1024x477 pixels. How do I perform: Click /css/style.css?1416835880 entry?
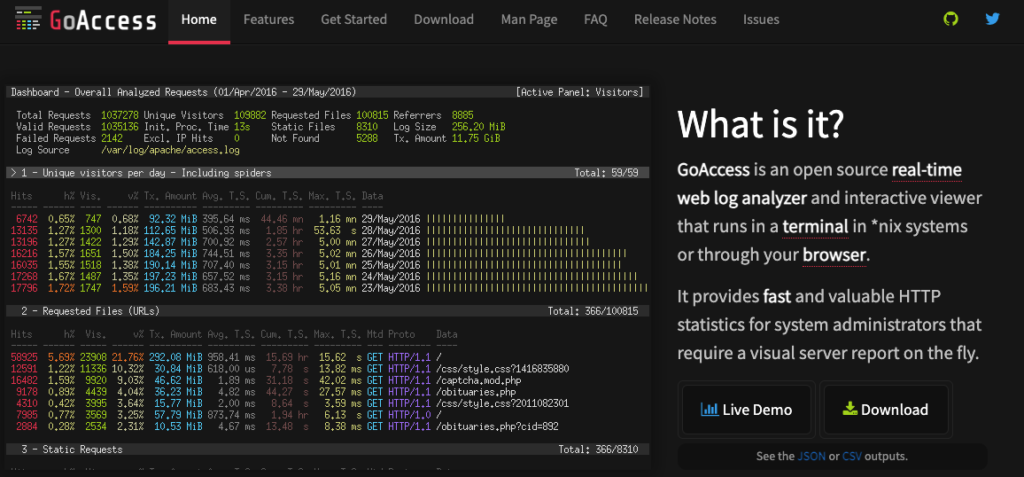[x=503, y=369]
